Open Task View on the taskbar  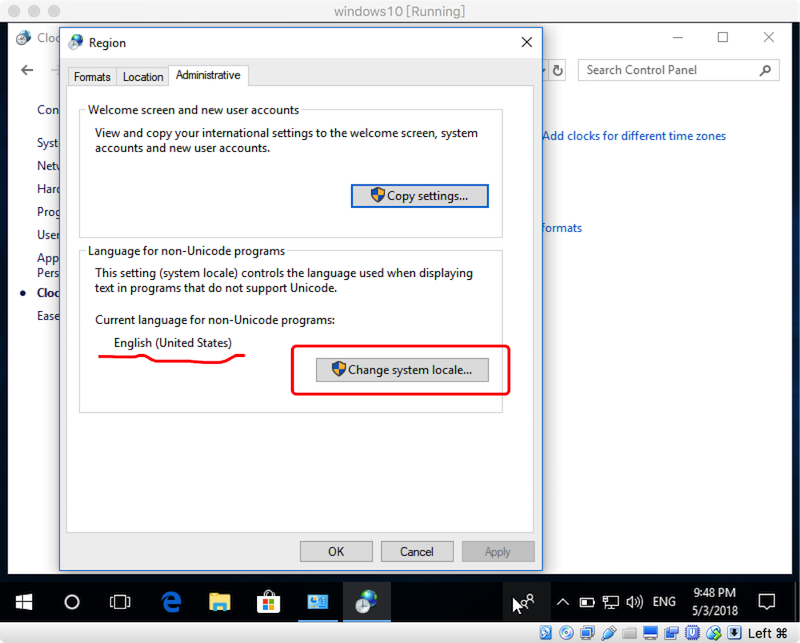[120, 602]
